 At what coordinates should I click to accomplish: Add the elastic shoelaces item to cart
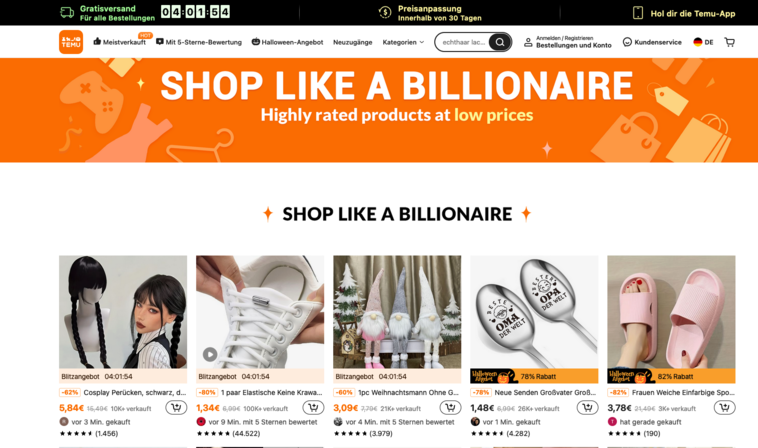(x=313, y=408)
